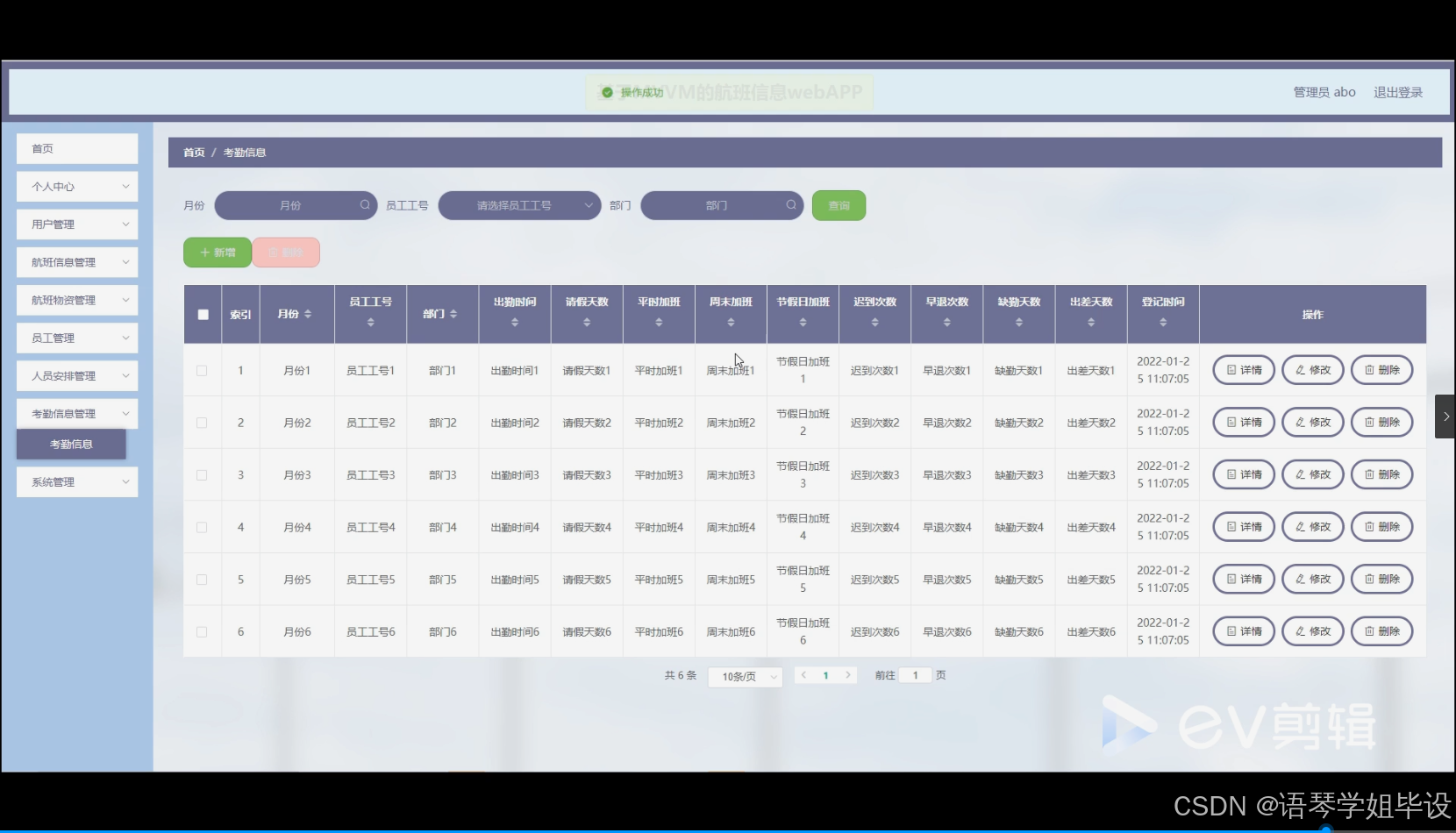Sort by the 员工工号 column arrows
This screenshot has width=1456, height=833.
pos(371,323)
